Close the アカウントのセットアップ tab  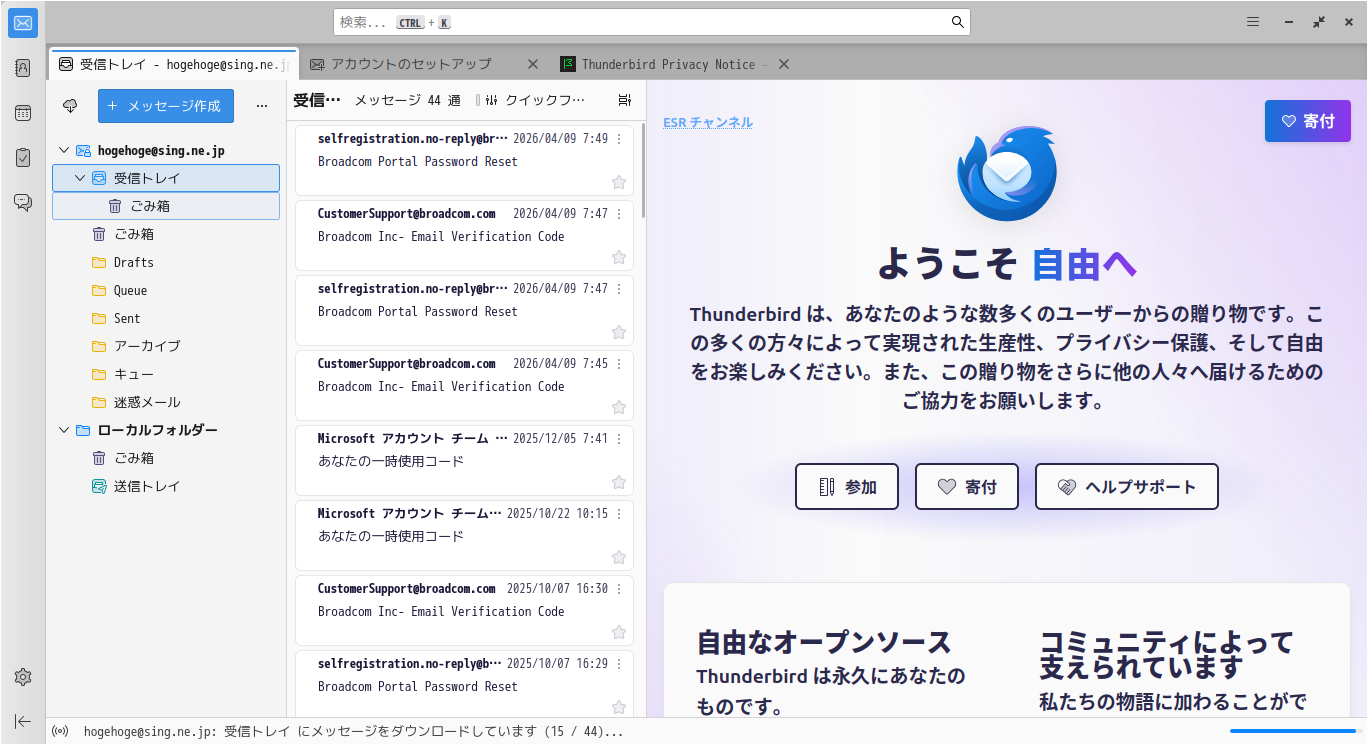(533, 64)
